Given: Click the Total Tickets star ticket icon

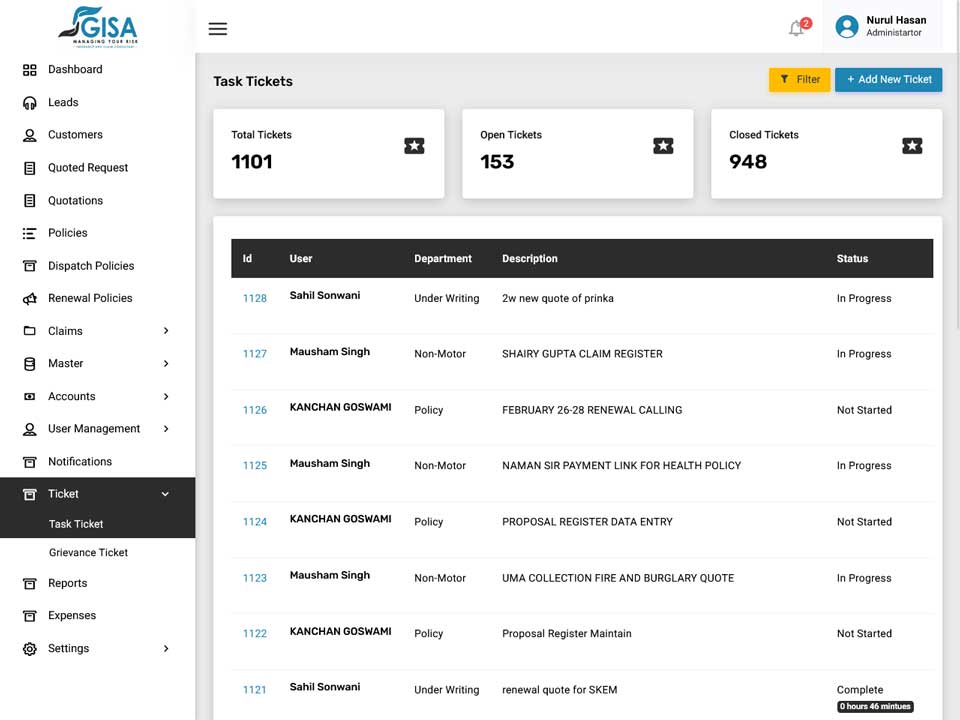Looking at the screenshot, I should click(x=414, y=146).
